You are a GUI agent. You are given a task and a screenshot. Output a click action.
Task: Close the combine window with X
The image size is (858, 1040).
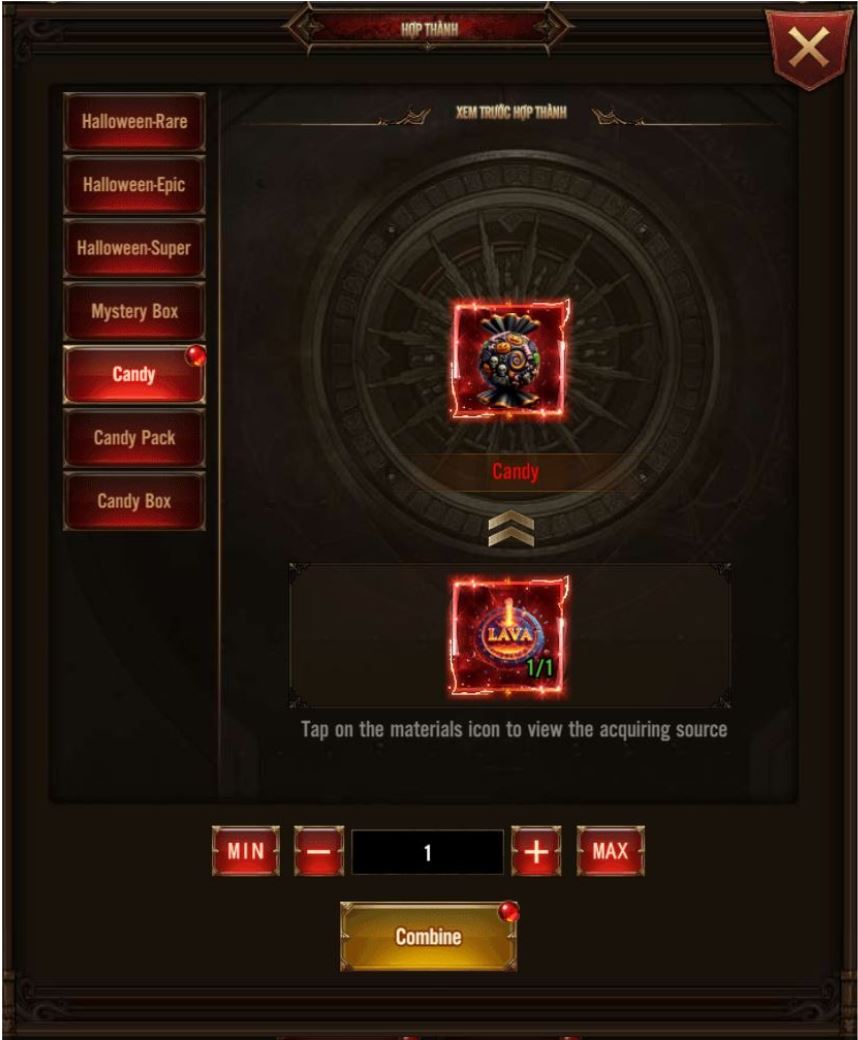(809, 47)
